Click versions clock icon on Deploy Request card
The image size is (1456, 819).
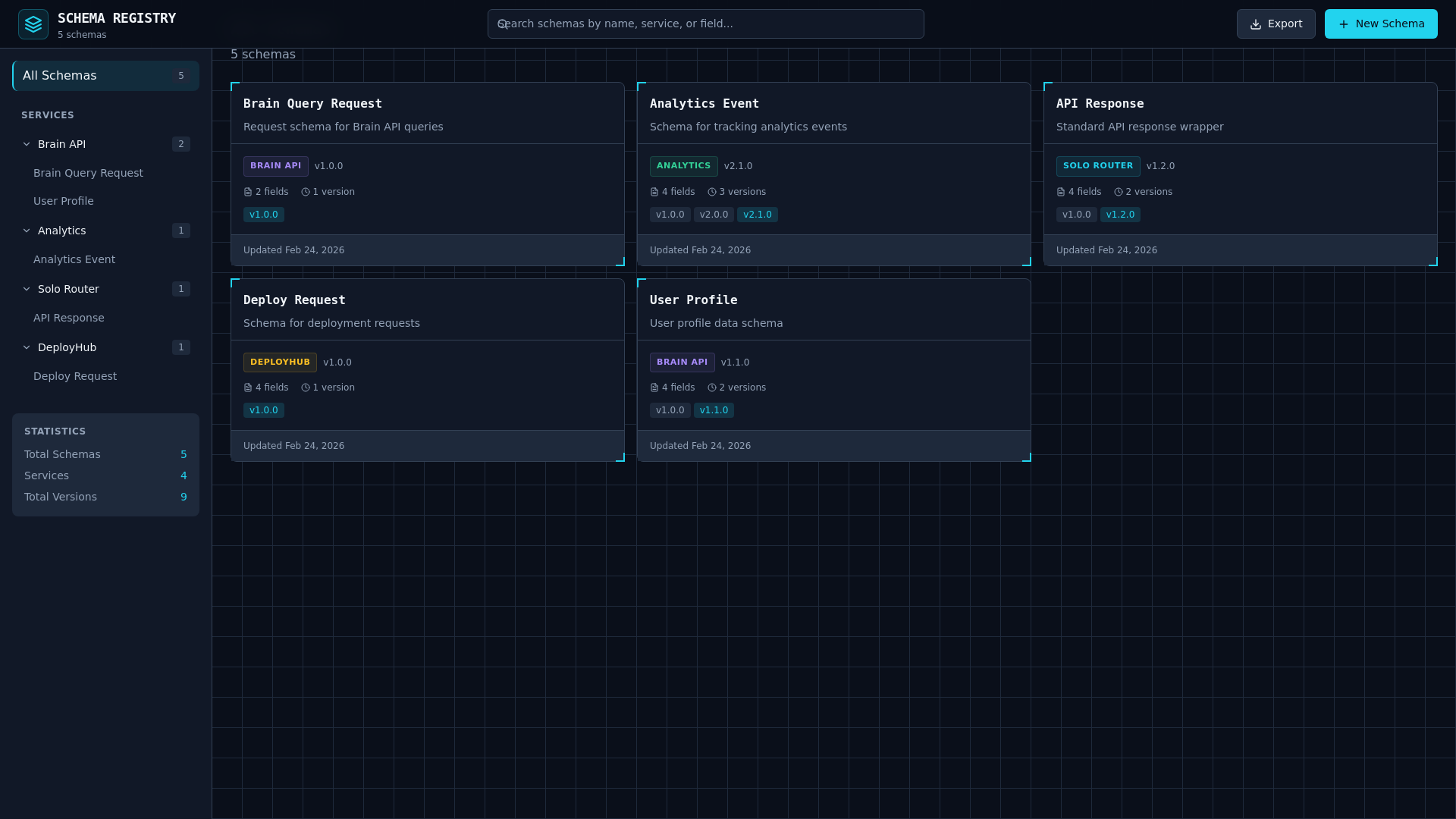coord(306,388)
